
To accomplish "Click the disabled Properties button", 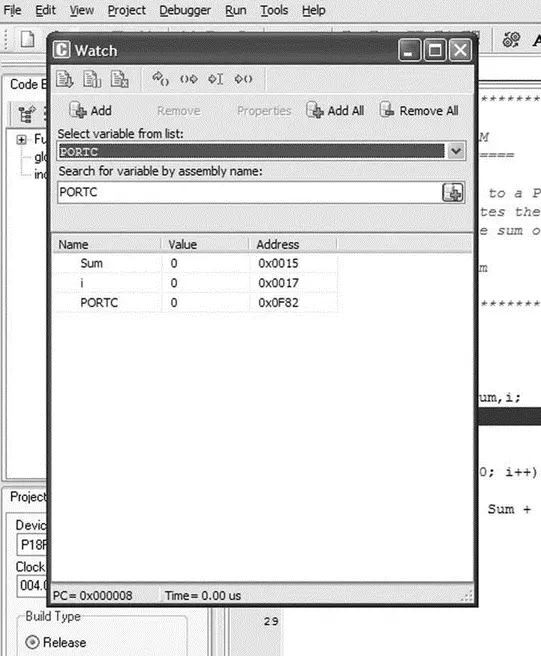I will (264, 111).
